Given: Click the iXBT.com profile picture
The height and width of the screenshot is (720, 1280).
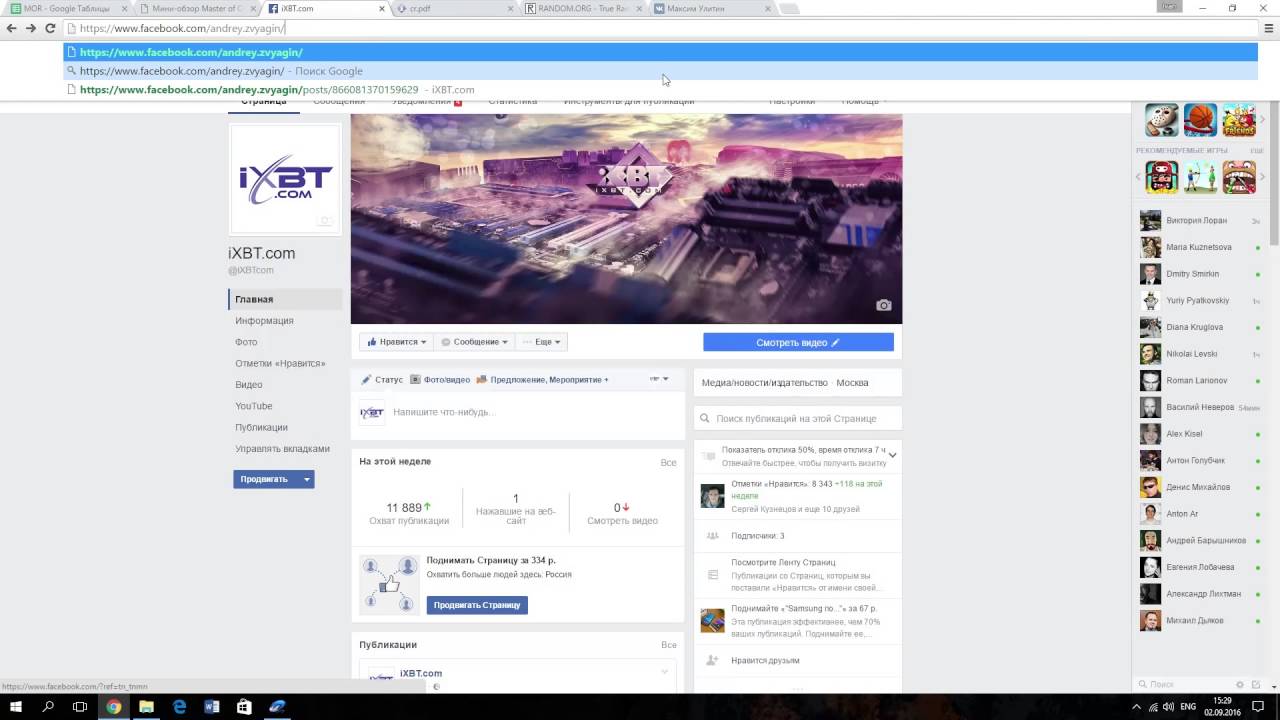Looking at the screenshot, I should click(285, 180).
